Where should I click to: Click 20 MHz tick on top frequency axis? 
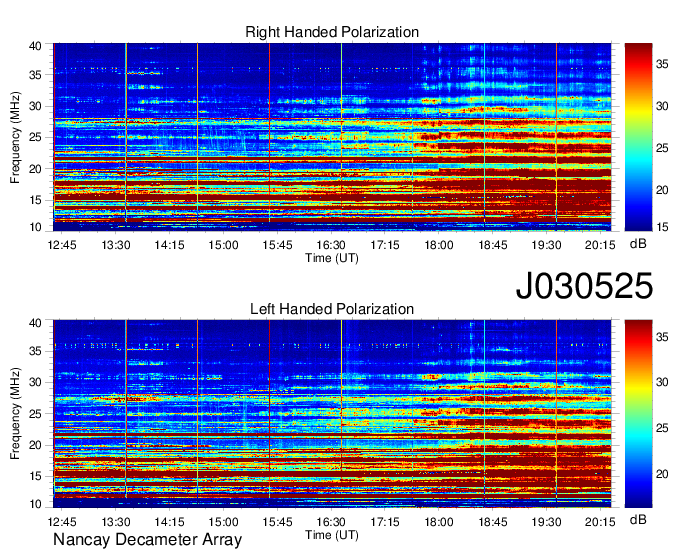coord(36,169)
